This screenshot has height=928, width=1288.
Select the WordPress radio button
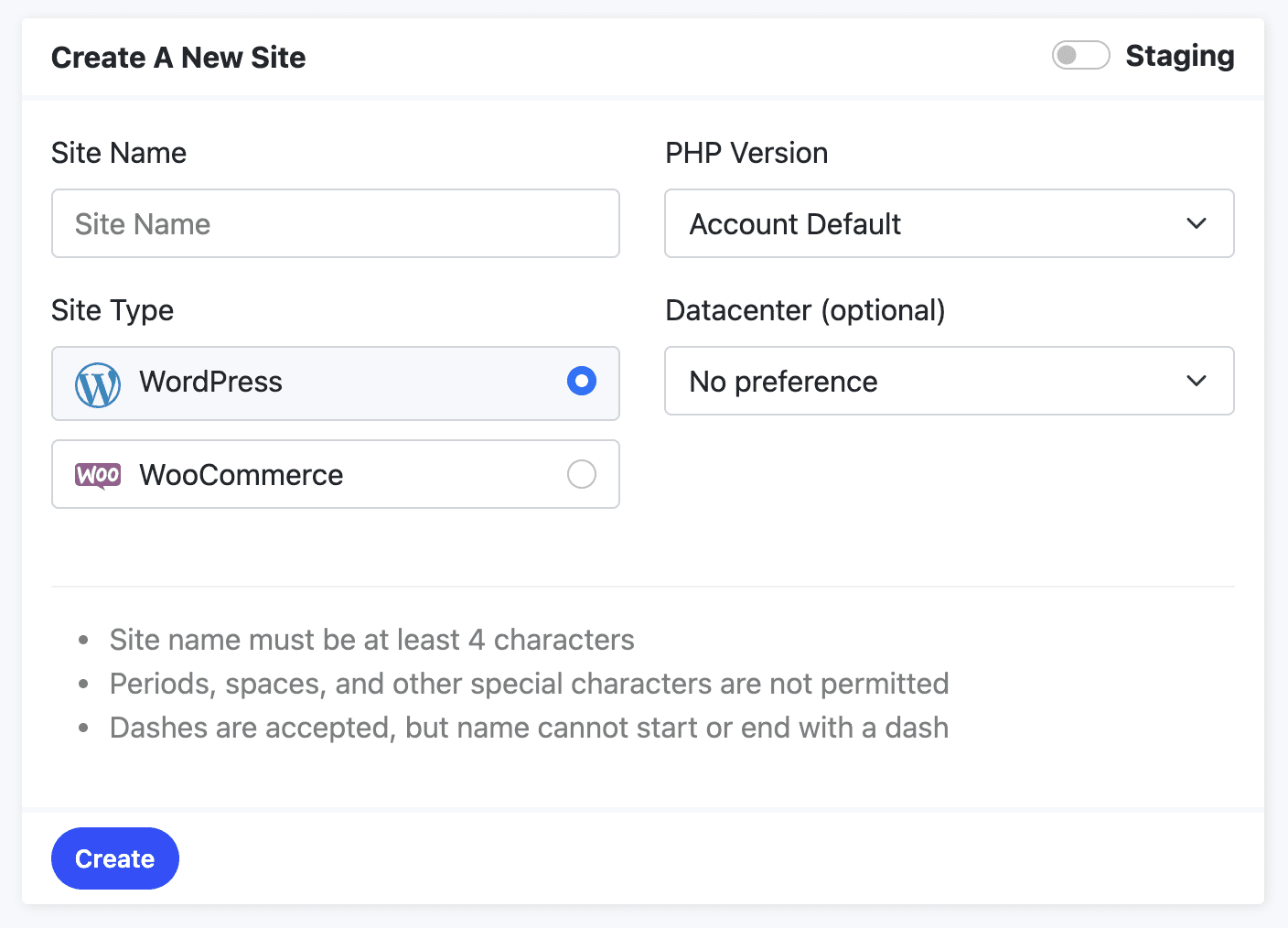[x=581, y=381]
